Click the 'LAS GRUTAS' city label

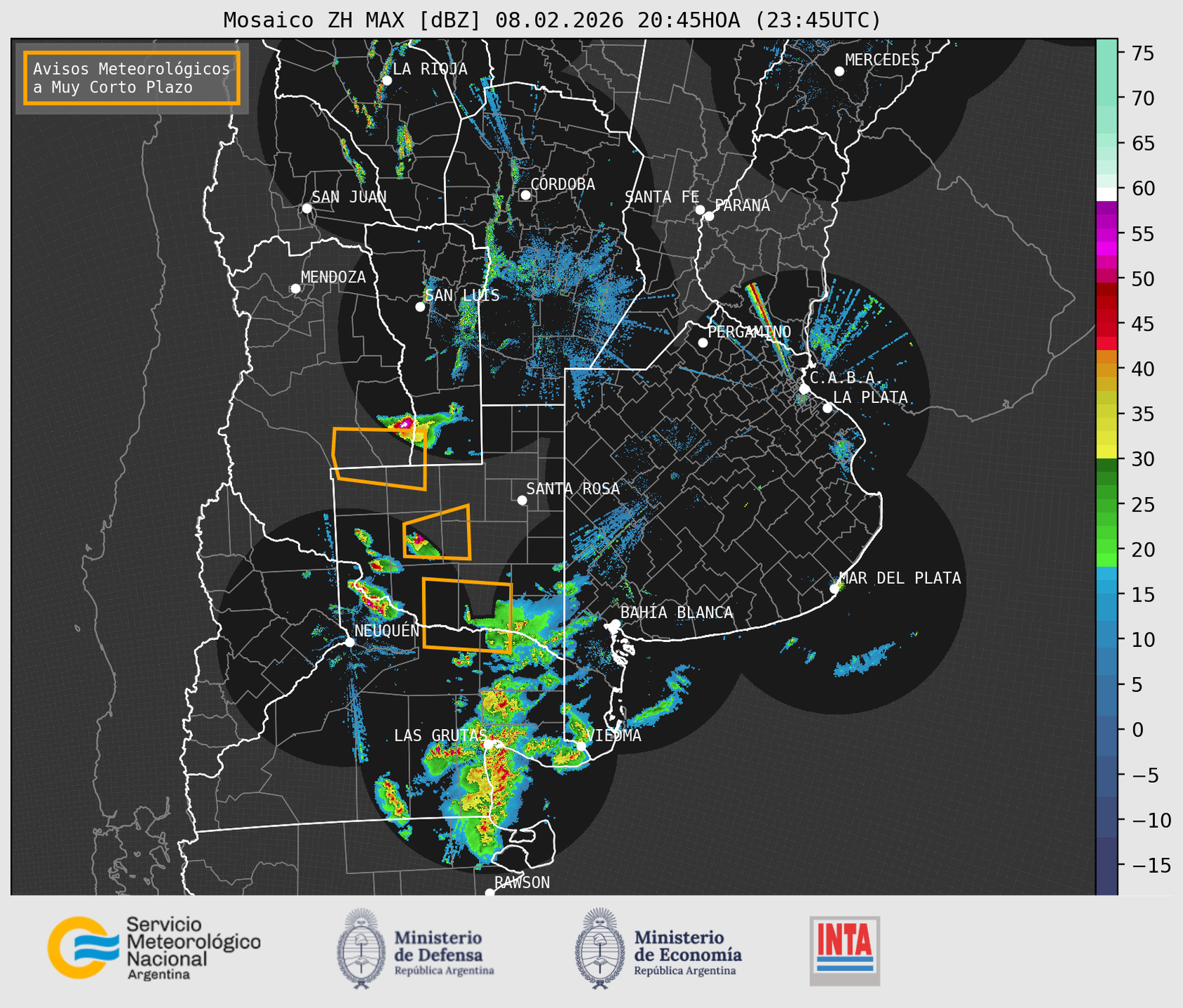(x=440, y=735)
